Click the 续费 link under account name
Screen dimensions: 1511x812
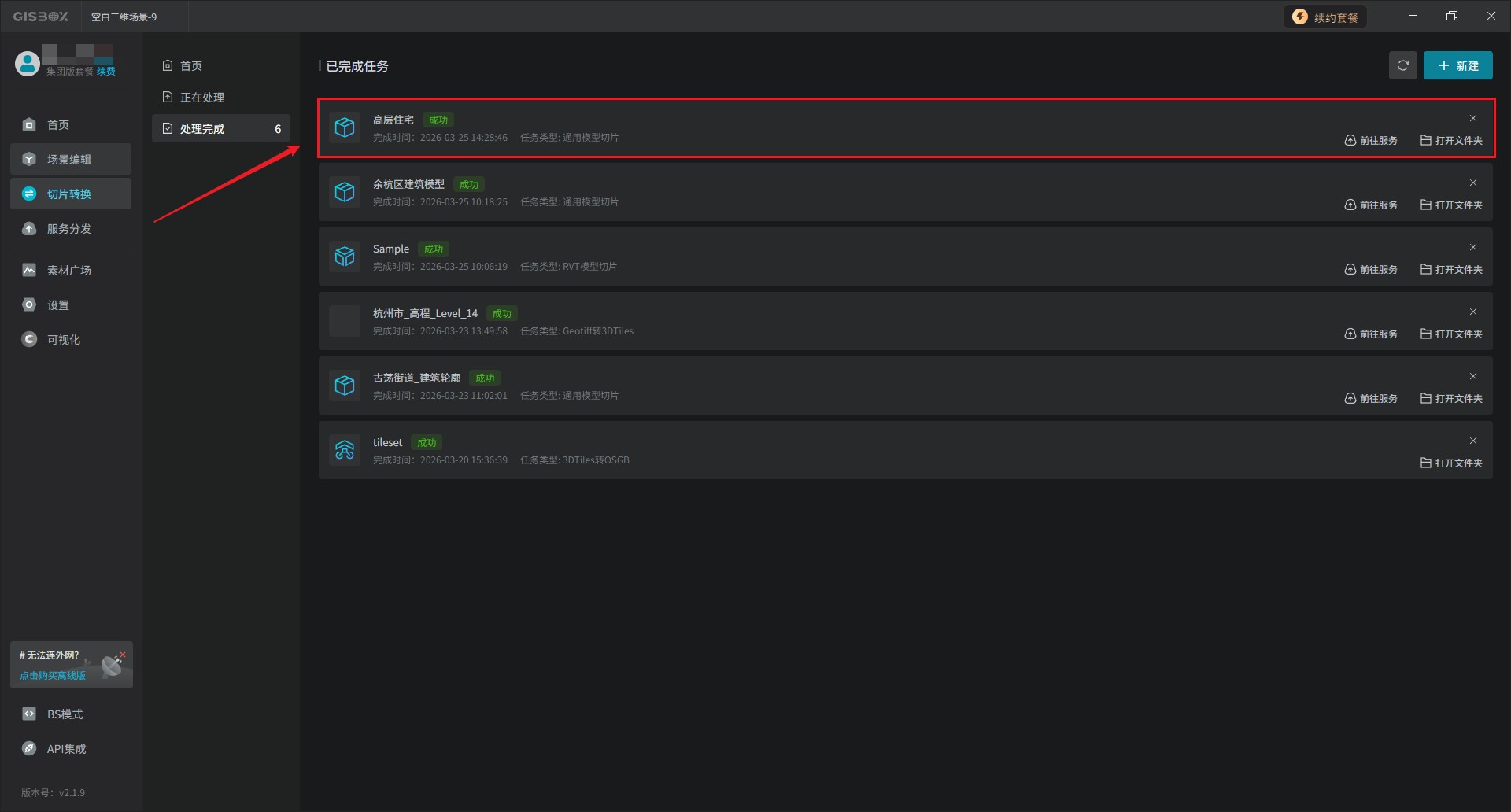click(x=106, y=72)
